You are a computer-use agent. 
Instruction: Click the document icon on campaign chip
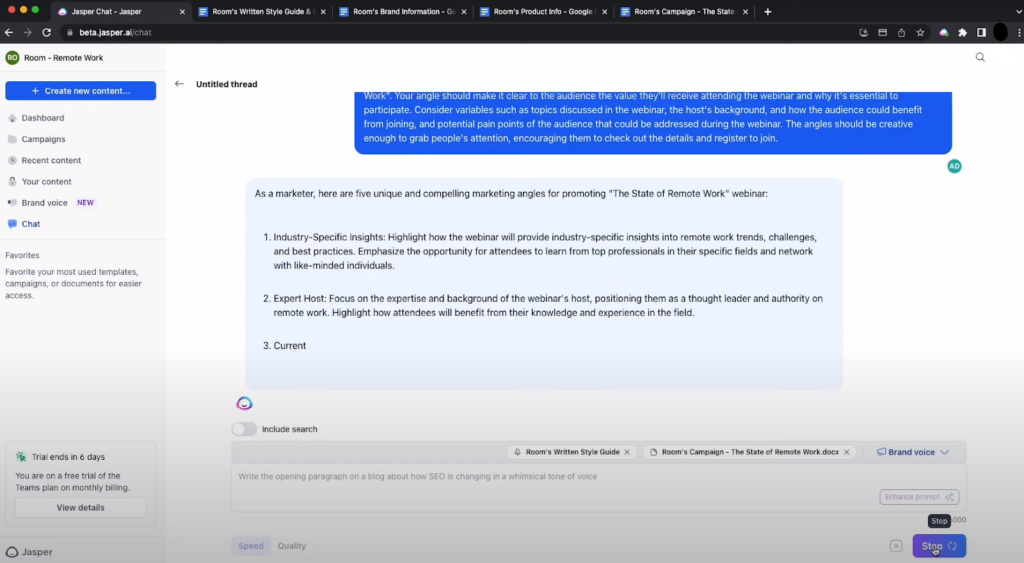[653, 452]
